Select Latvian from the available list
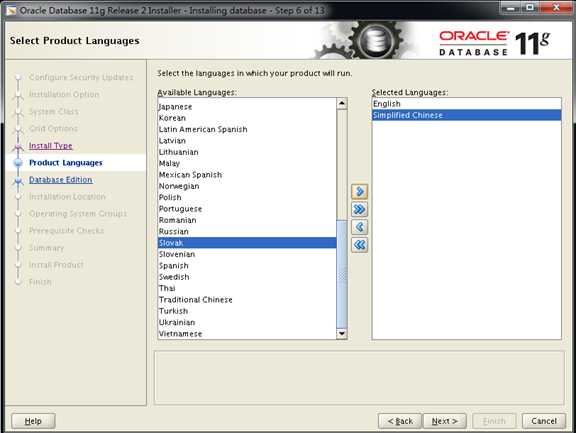The image size is (576, 433). pyautogui.click(x=246, y=141)
